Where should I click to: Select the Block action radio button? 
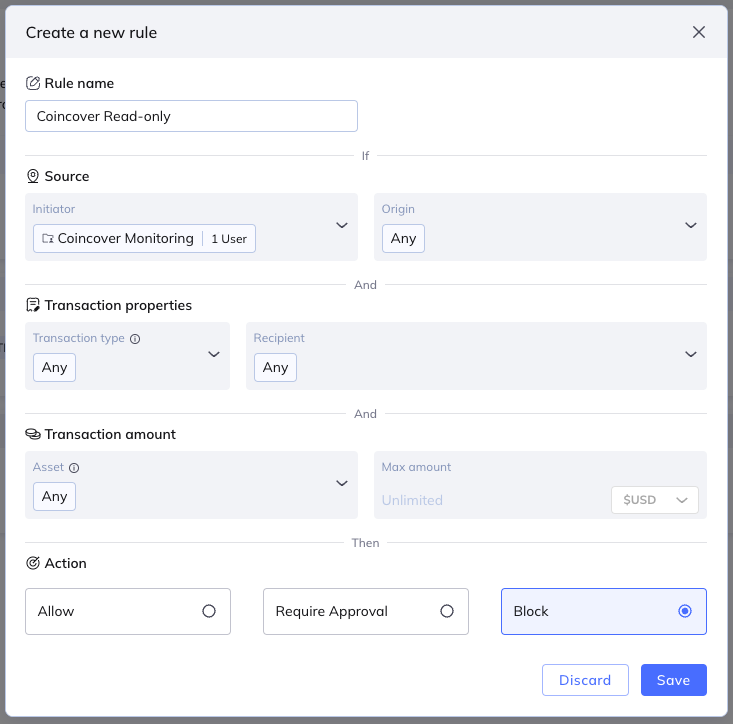tap(685, 611)
